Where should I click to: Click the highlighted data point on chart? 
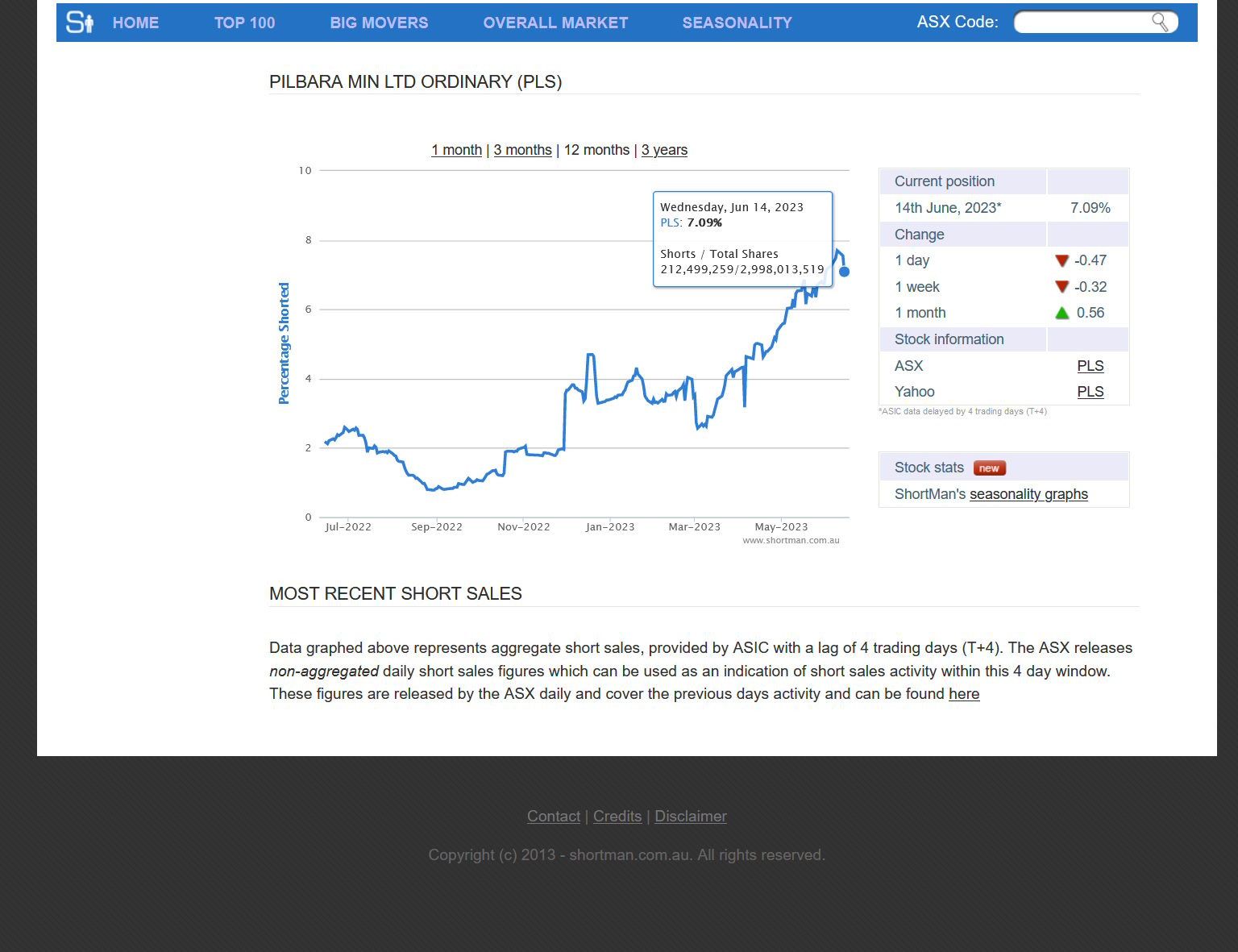pyautogui.click(x=844, y=272)
